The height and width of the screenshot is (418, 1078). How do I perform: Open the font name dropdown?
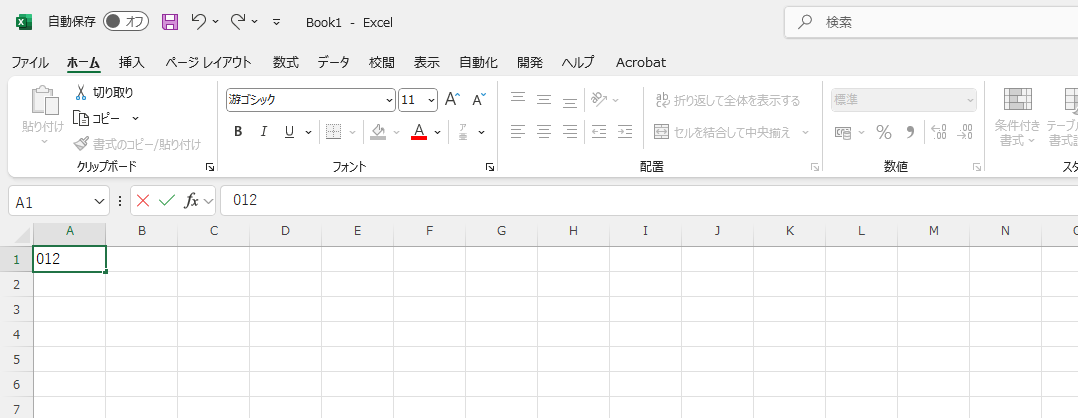tap(389, 100)
